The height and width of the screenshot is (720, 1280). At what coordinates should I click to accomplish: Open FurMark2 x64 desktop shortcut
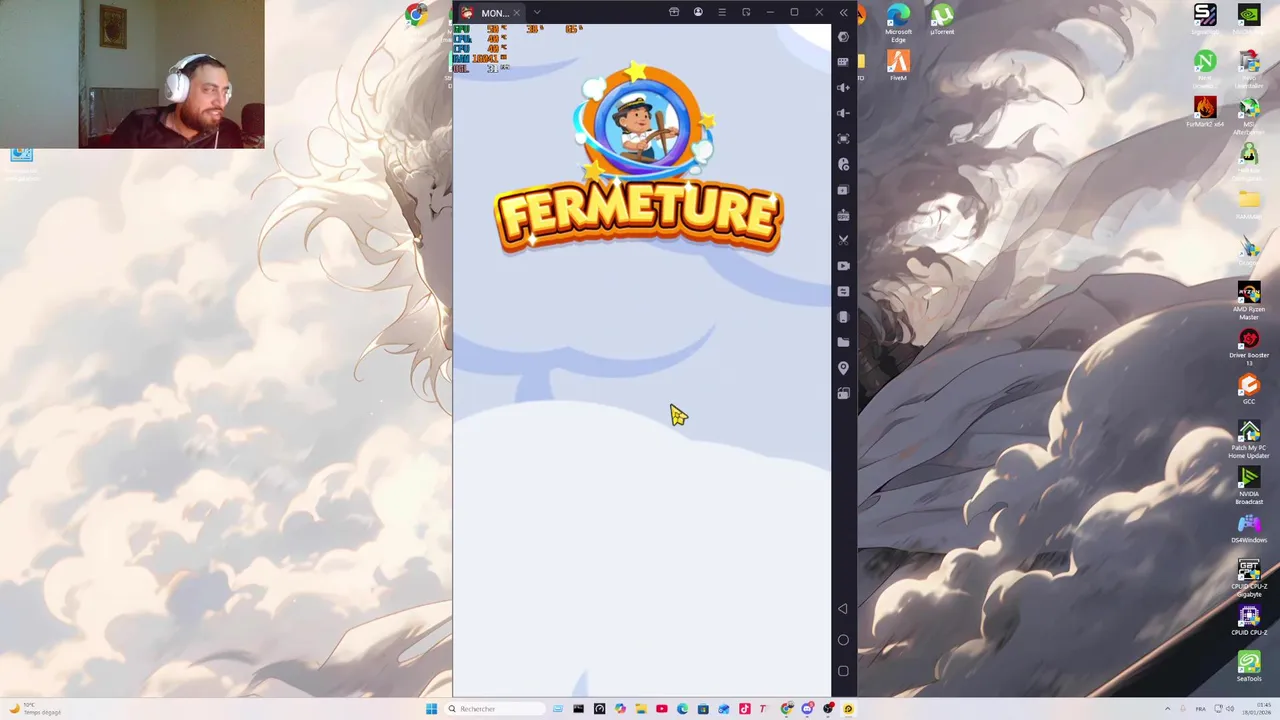[1205, 111]
